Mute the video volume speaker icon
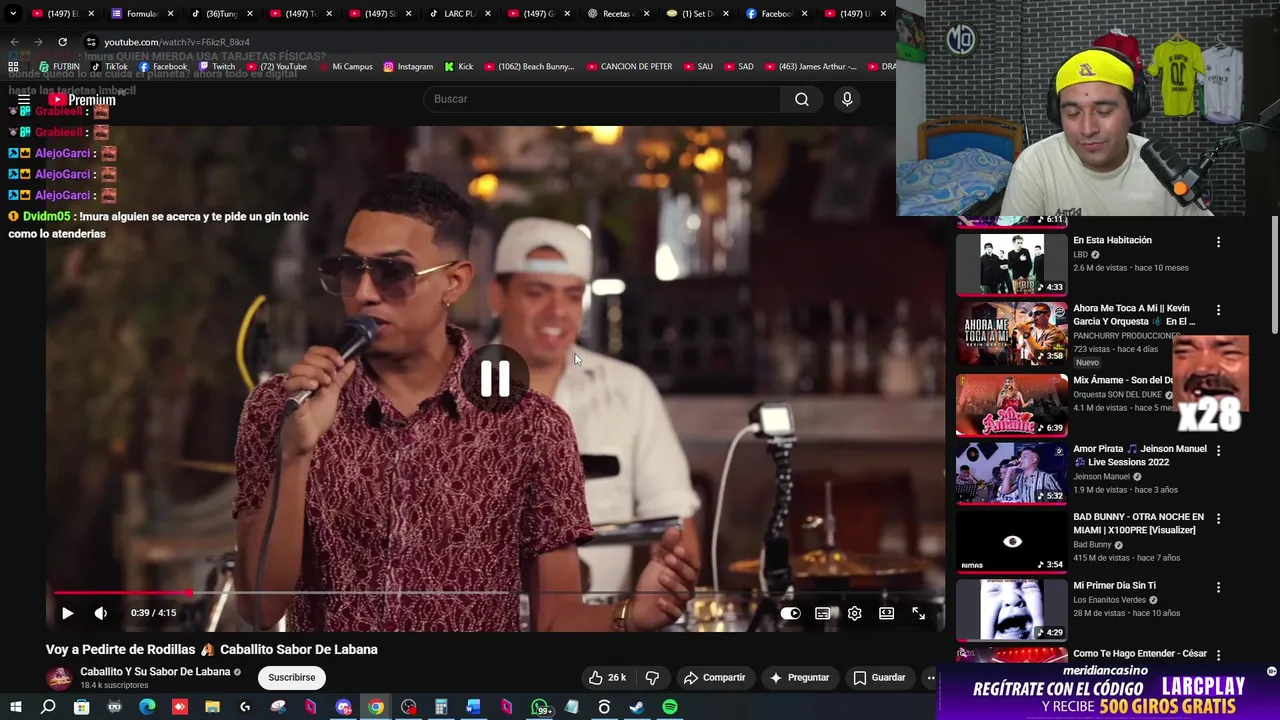This screenshot has width=1280, height=720. tap(100, 613)
